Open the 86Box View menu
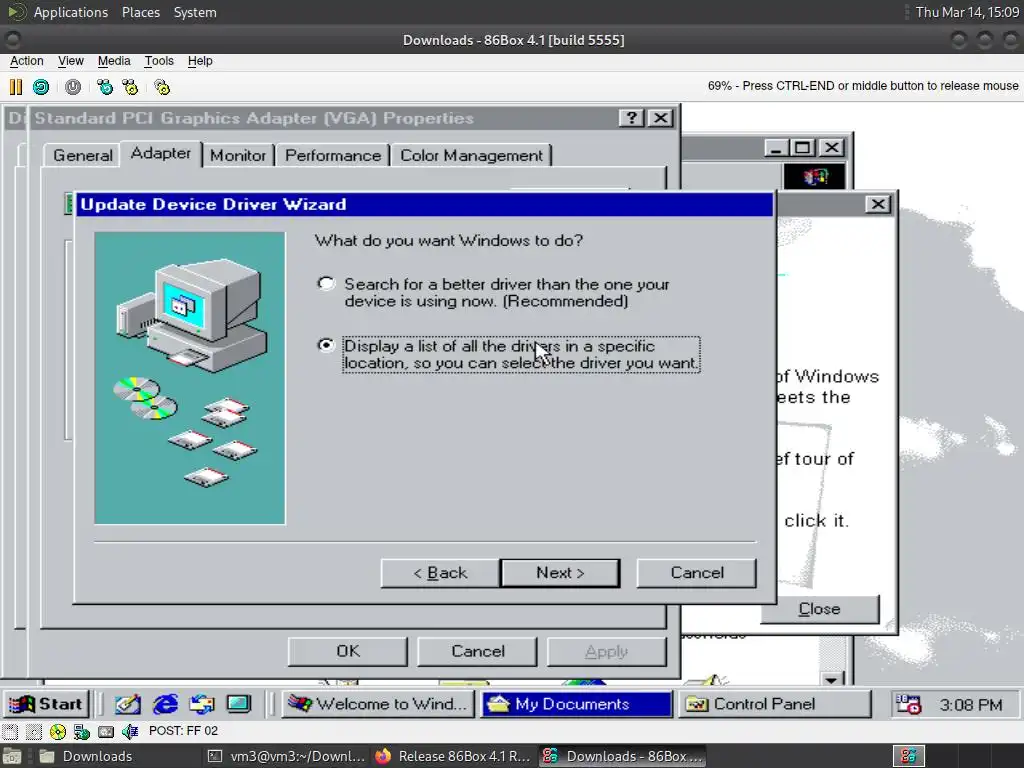The image size is (1024, 768). [71, 61]
